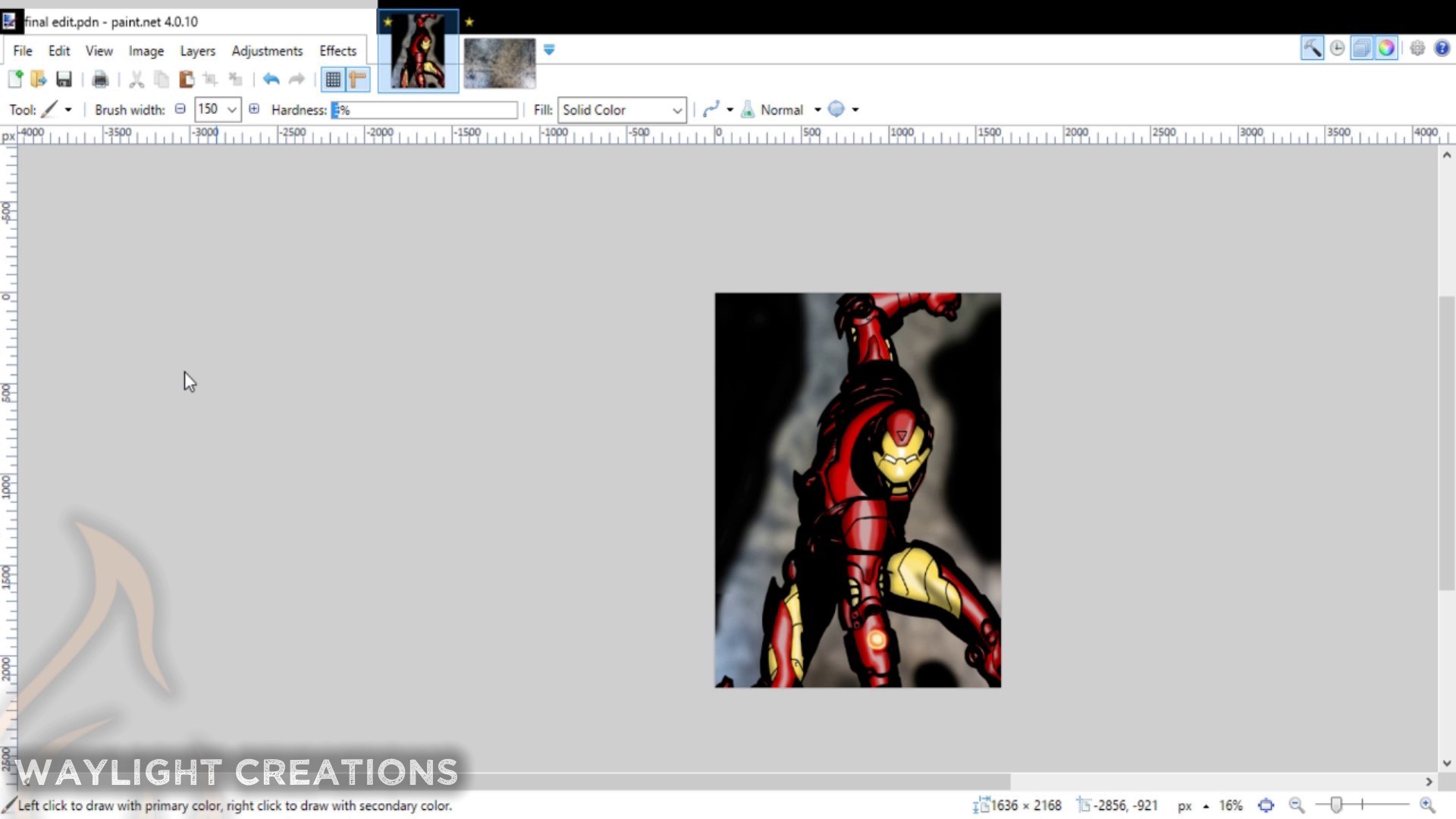Redo the last undone action
Screen dimensions: 1456x819
tap(297, 79)
